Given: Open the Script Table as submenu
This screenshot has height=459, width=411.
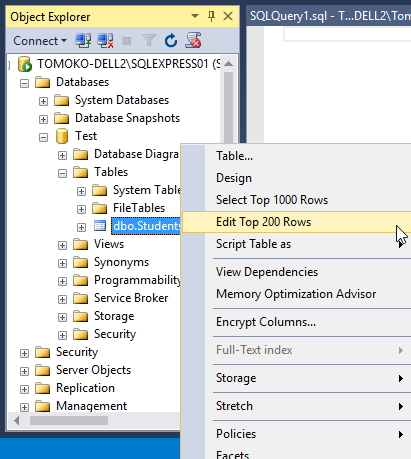Looking at the screenshot, I should pos(297,244).
